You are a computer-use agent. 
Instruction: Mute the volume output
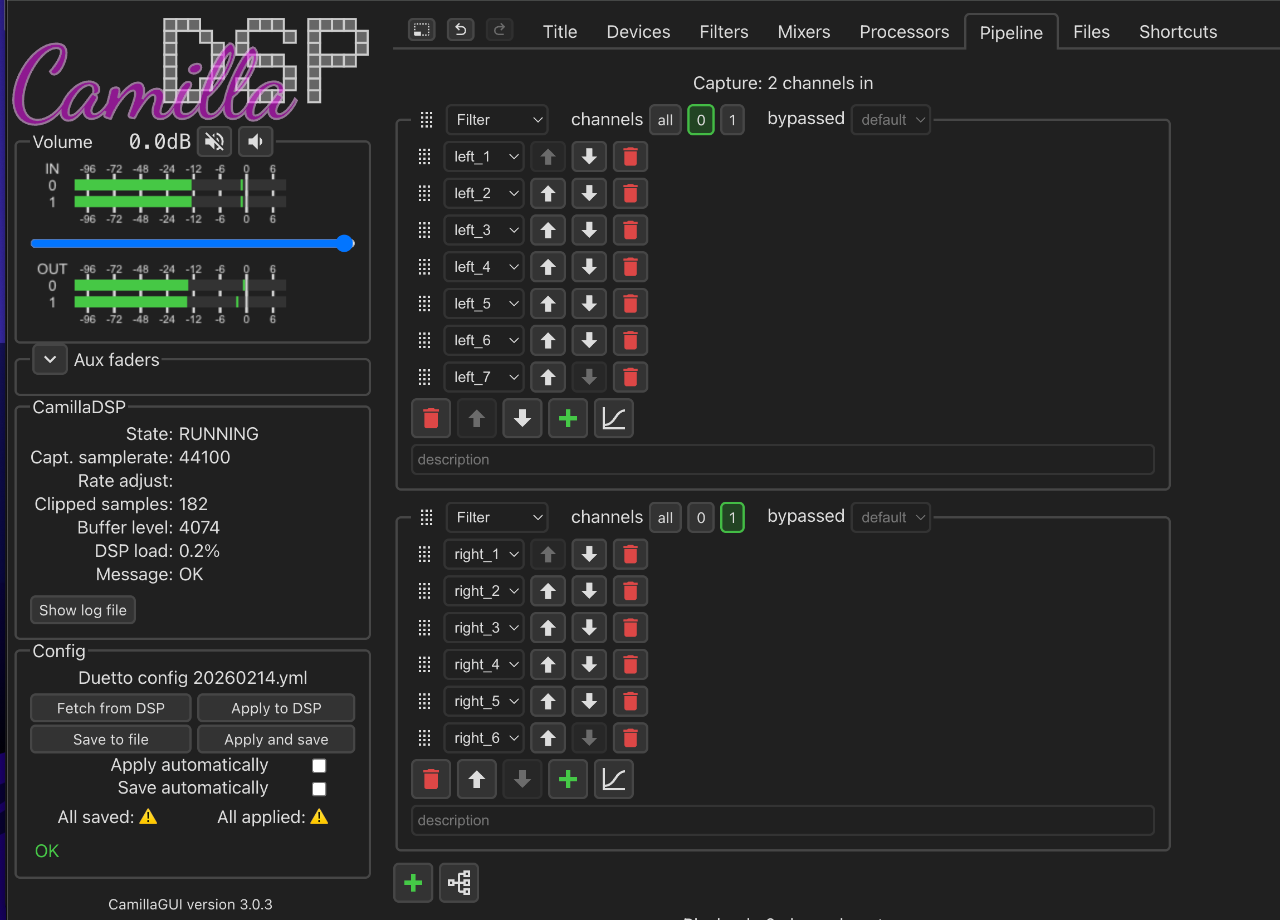[214, 141]
